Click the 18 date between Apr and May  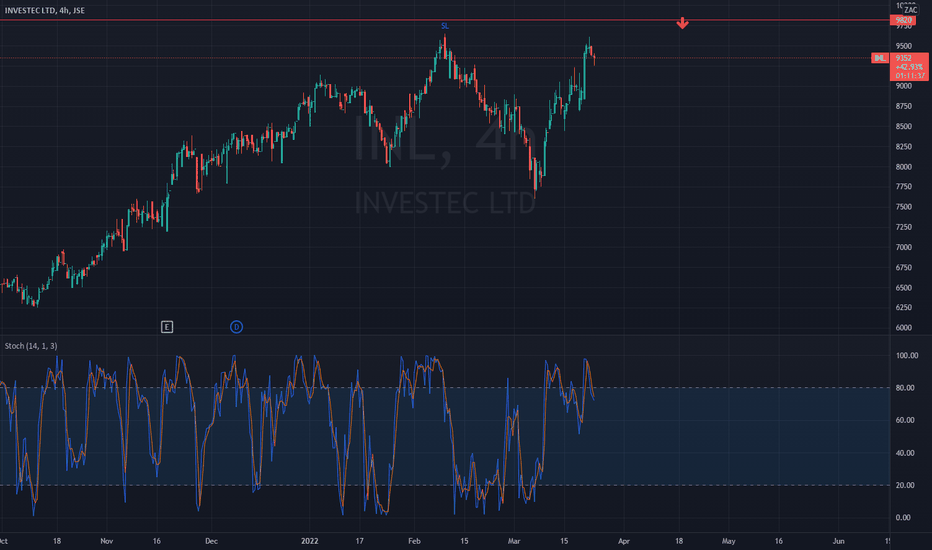click(x=679, y=541)
